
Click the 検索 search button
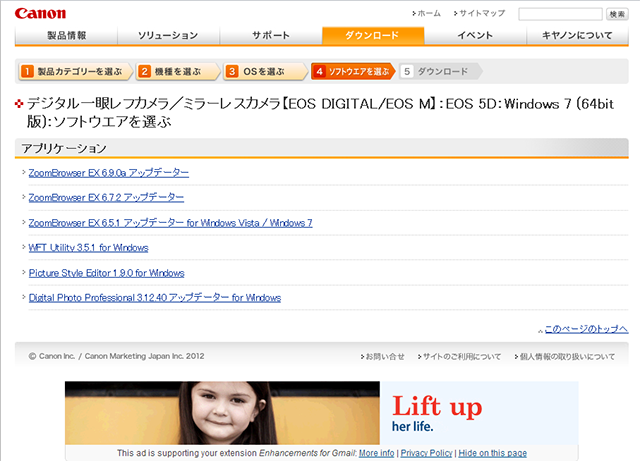pos(617,14)
